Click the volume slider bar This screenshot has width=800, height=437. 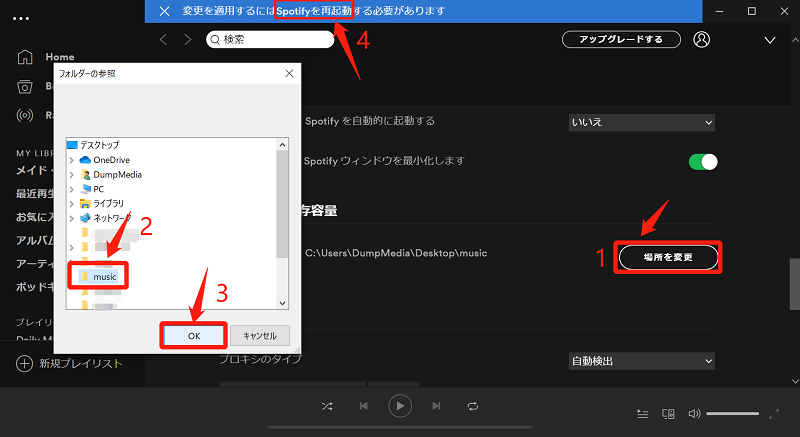point(733,414)
